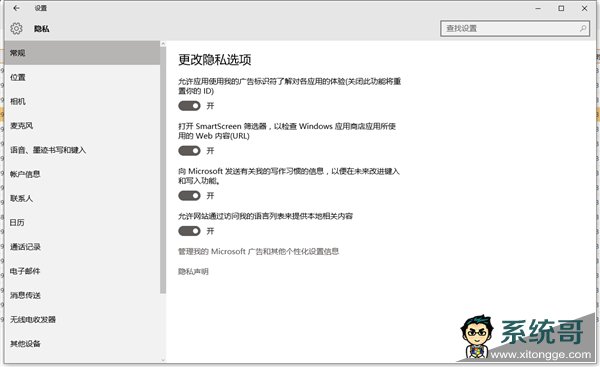
Task: Open the 位置 privacy category
Action: coord(82,77)
